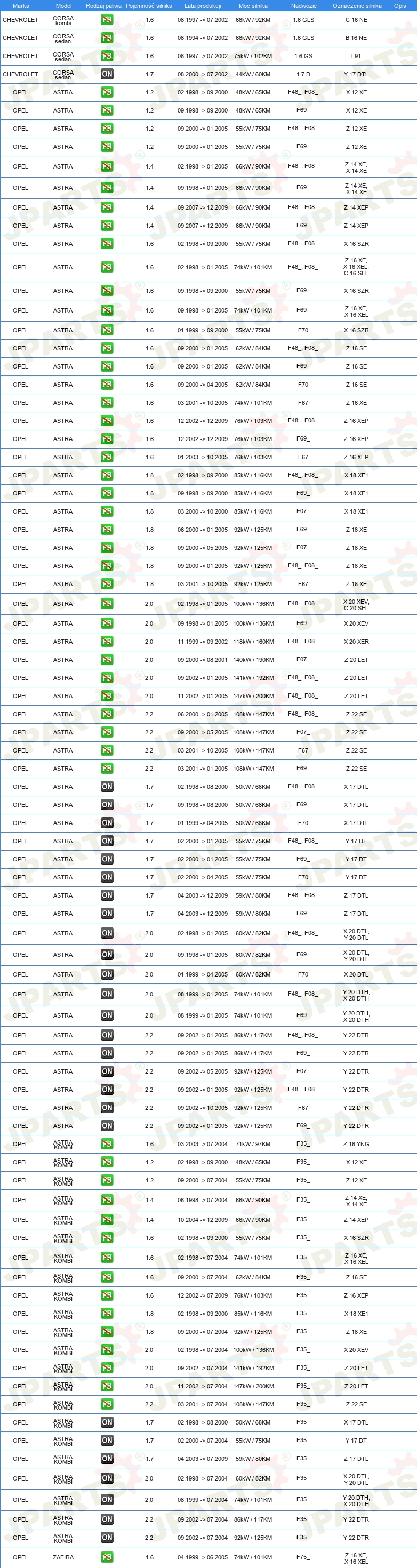Select the Z 16 YNG engine code
Viewport: 417px width, 1568px height.
coord(356,1144)
